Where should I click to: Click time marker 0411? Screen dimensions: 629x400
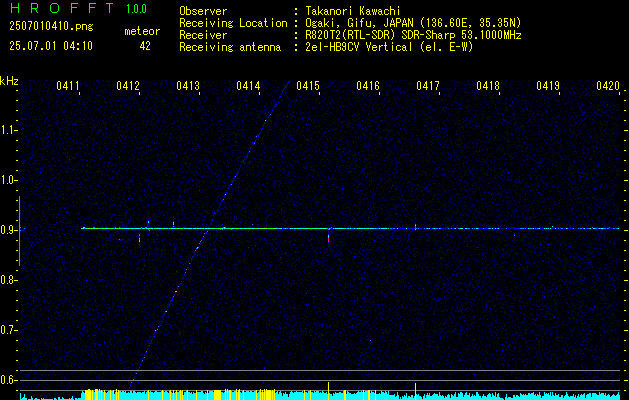click(68, 86)
